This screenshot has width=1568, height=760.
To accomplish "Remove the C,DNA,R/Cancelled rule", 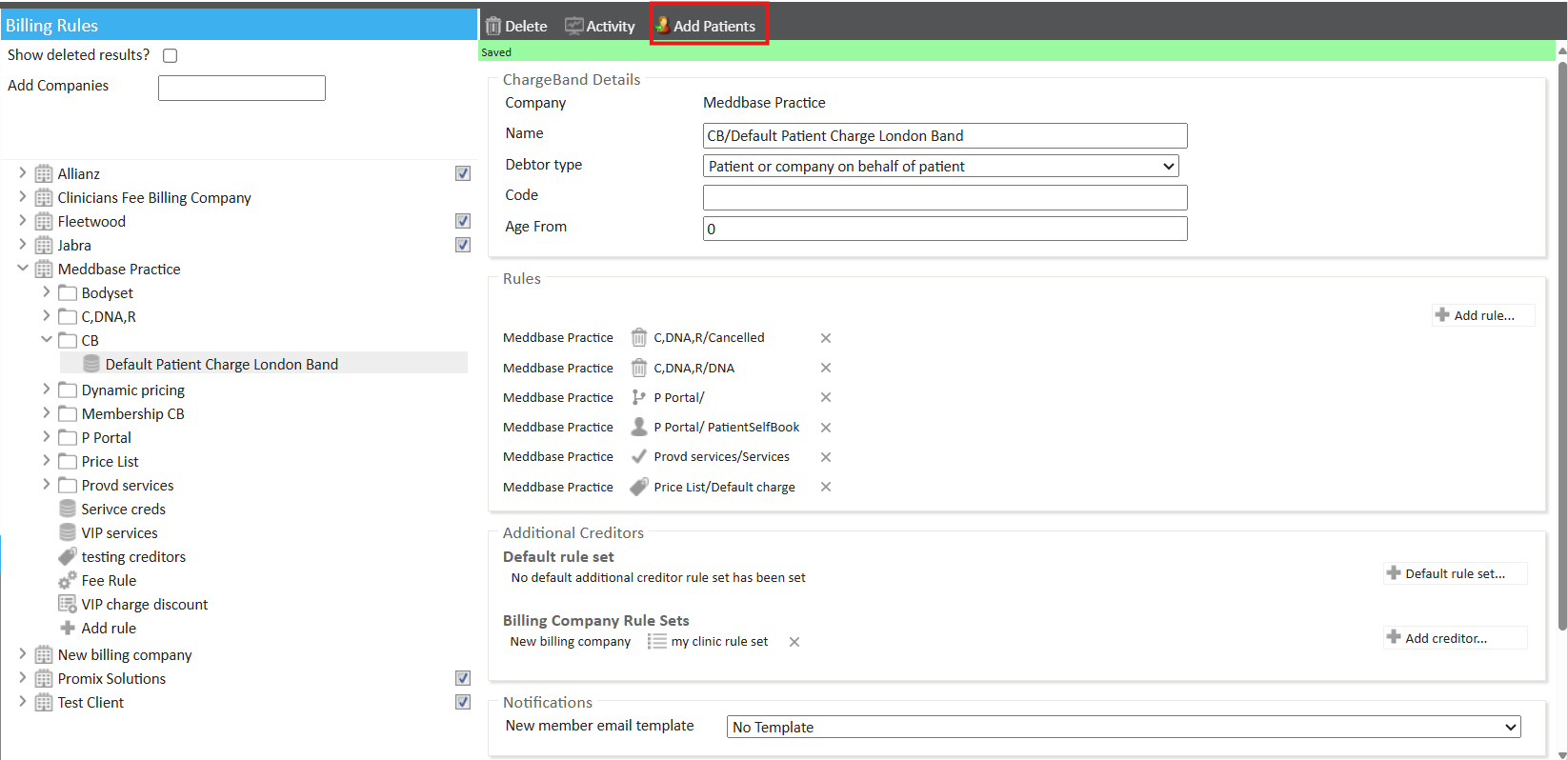I will click(x=826, y=338).
